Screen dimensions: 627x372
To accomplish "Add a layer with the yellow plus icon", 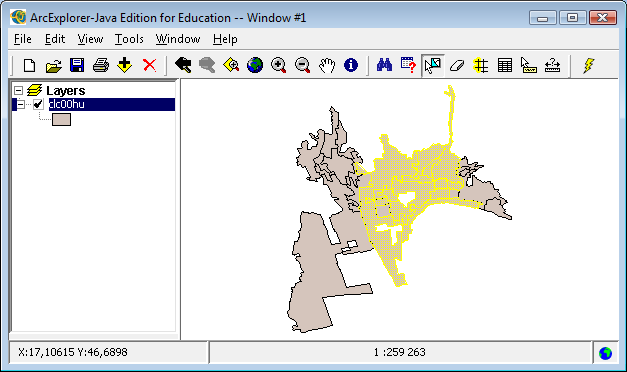I will click(125, 65).
